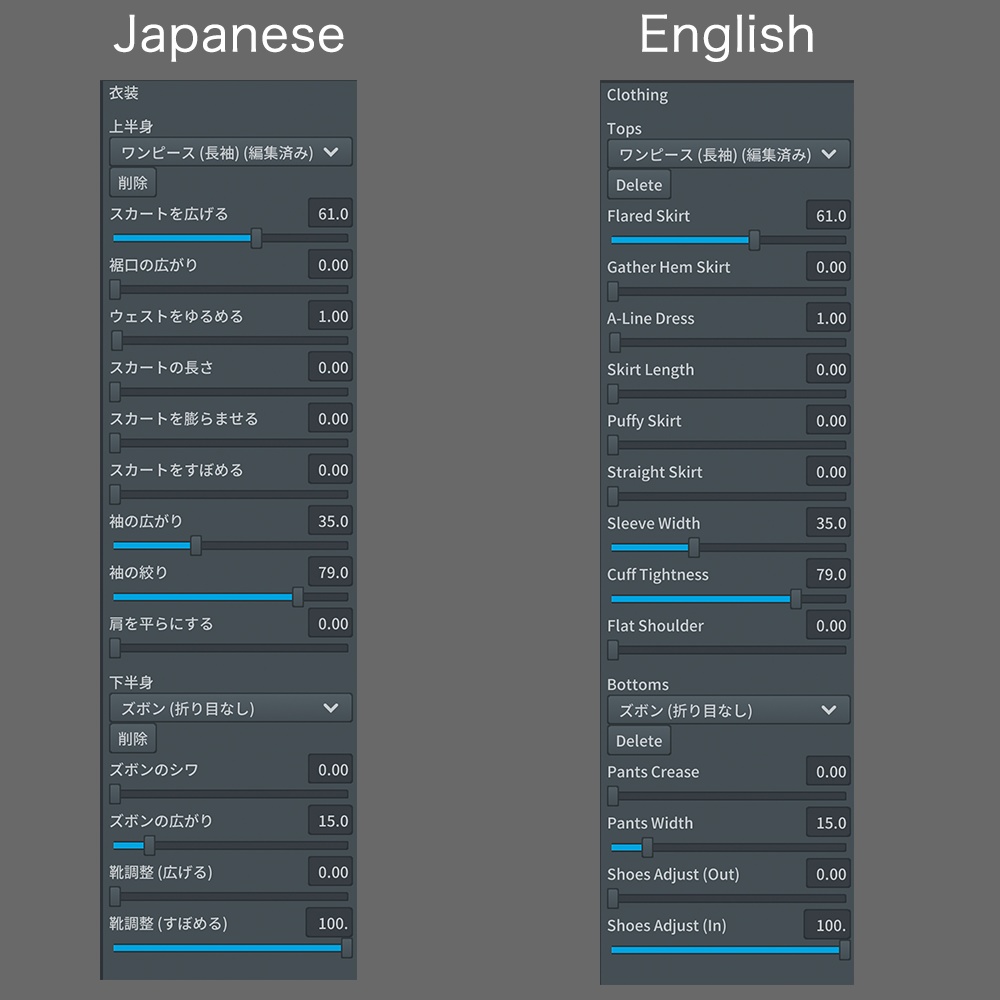
Task: Click the Delete button under Tops
Action: coord(638,185)
